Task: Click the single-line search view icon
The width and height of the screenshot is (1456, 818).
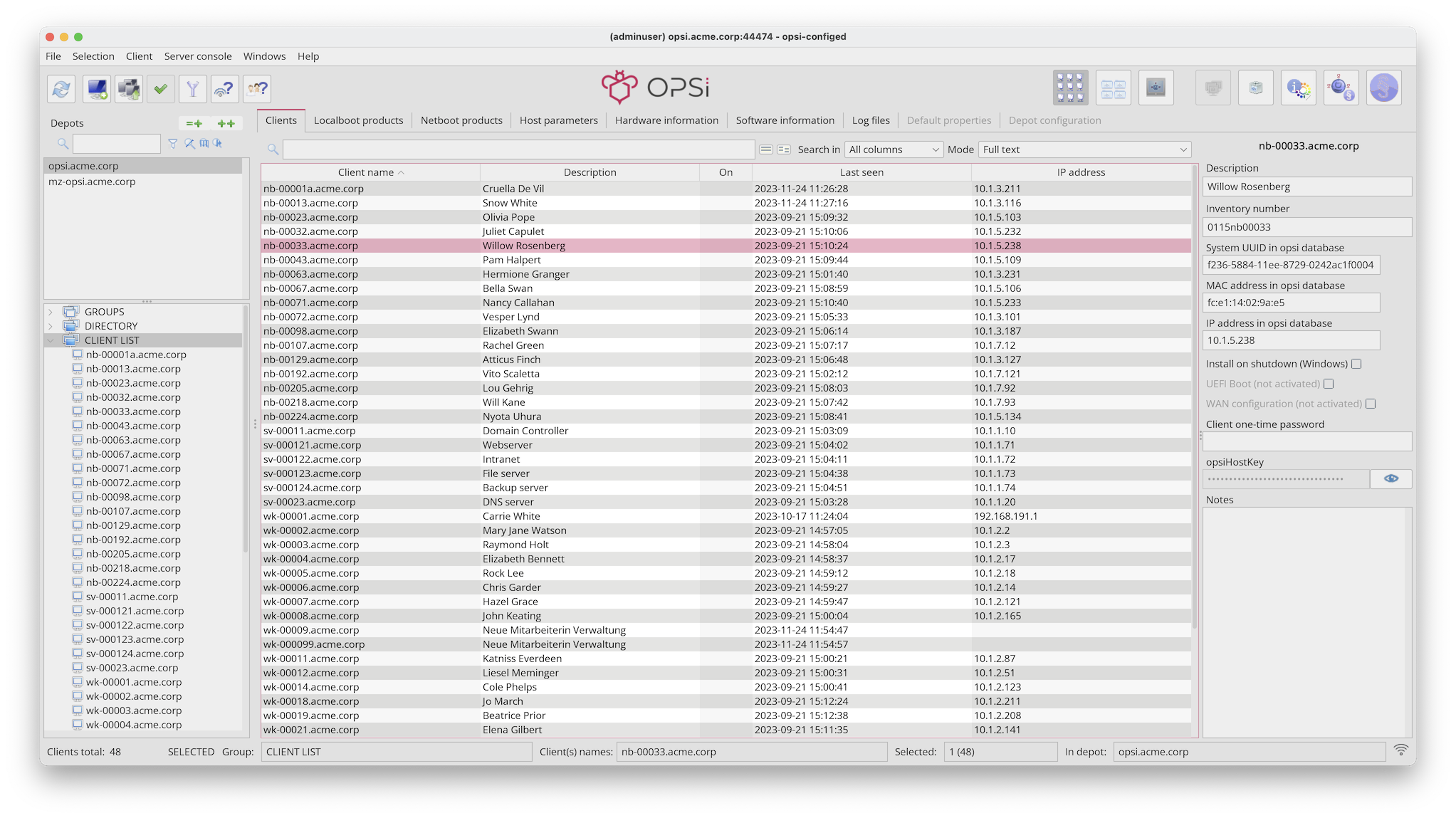Action: (766, 150)
